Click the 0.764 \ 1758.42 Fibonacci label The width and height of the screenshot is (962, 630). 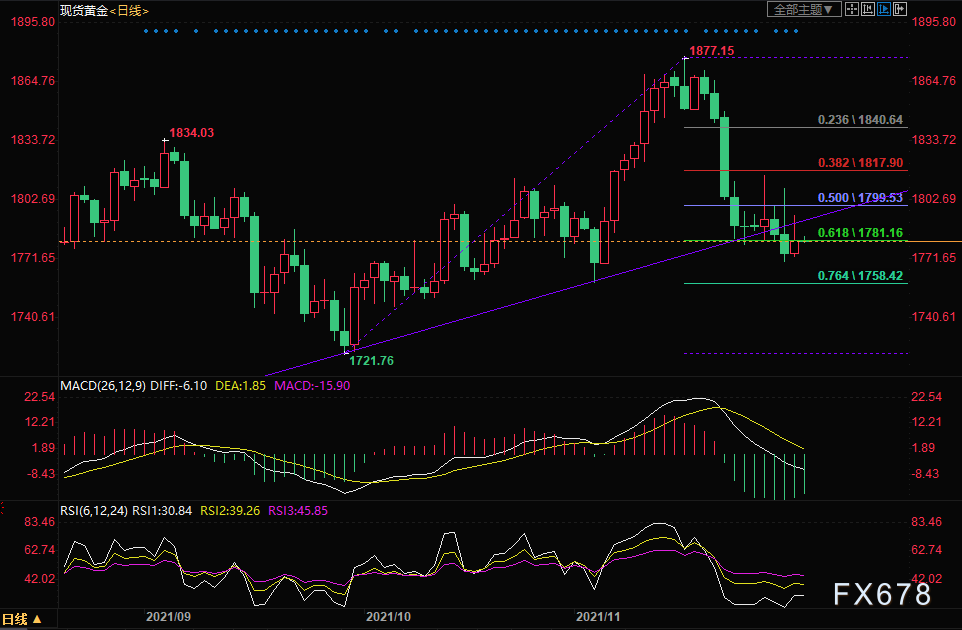[x=860, y=275]
